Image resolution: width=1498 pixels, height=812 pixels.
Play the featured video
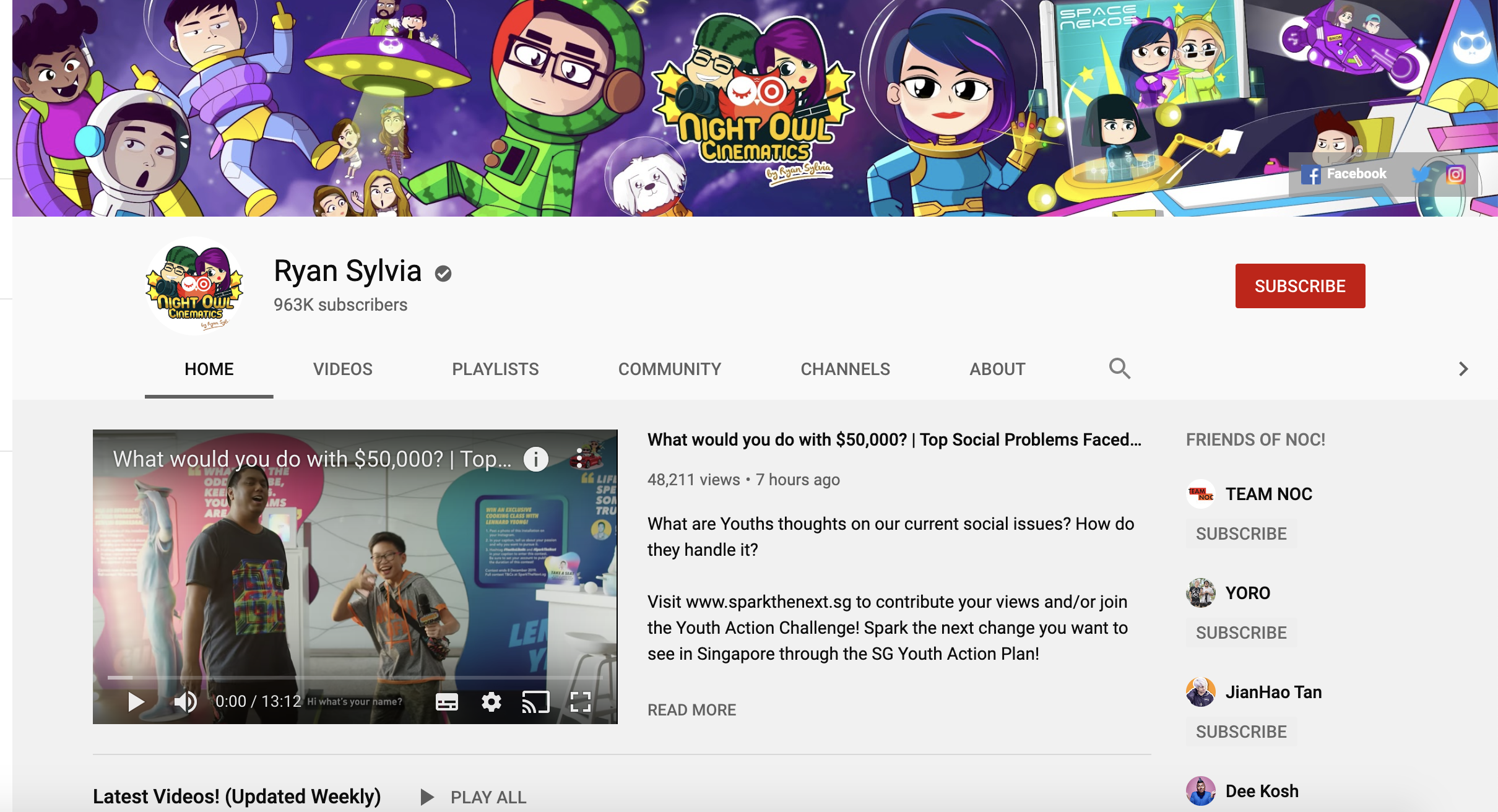tap(136, 702)
